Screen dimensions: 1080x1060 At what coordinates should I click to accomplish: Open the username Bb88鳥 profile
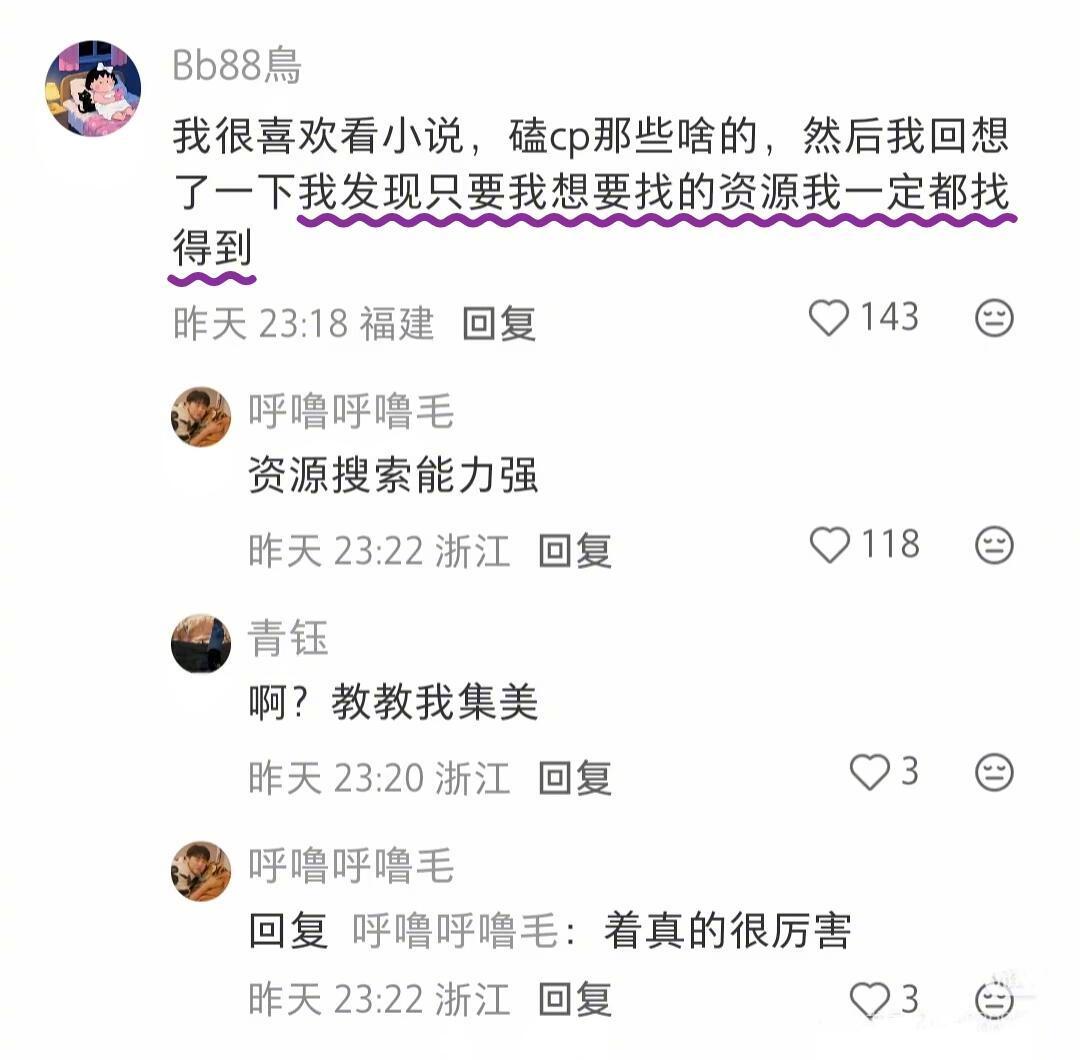coord(237,65)
